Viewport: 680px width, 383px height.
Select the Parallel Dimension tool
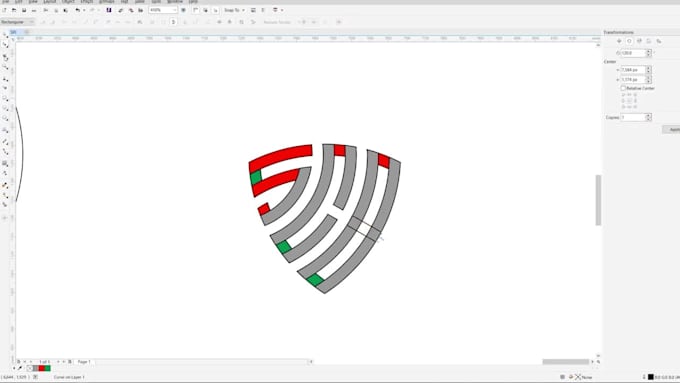[5, 142]
